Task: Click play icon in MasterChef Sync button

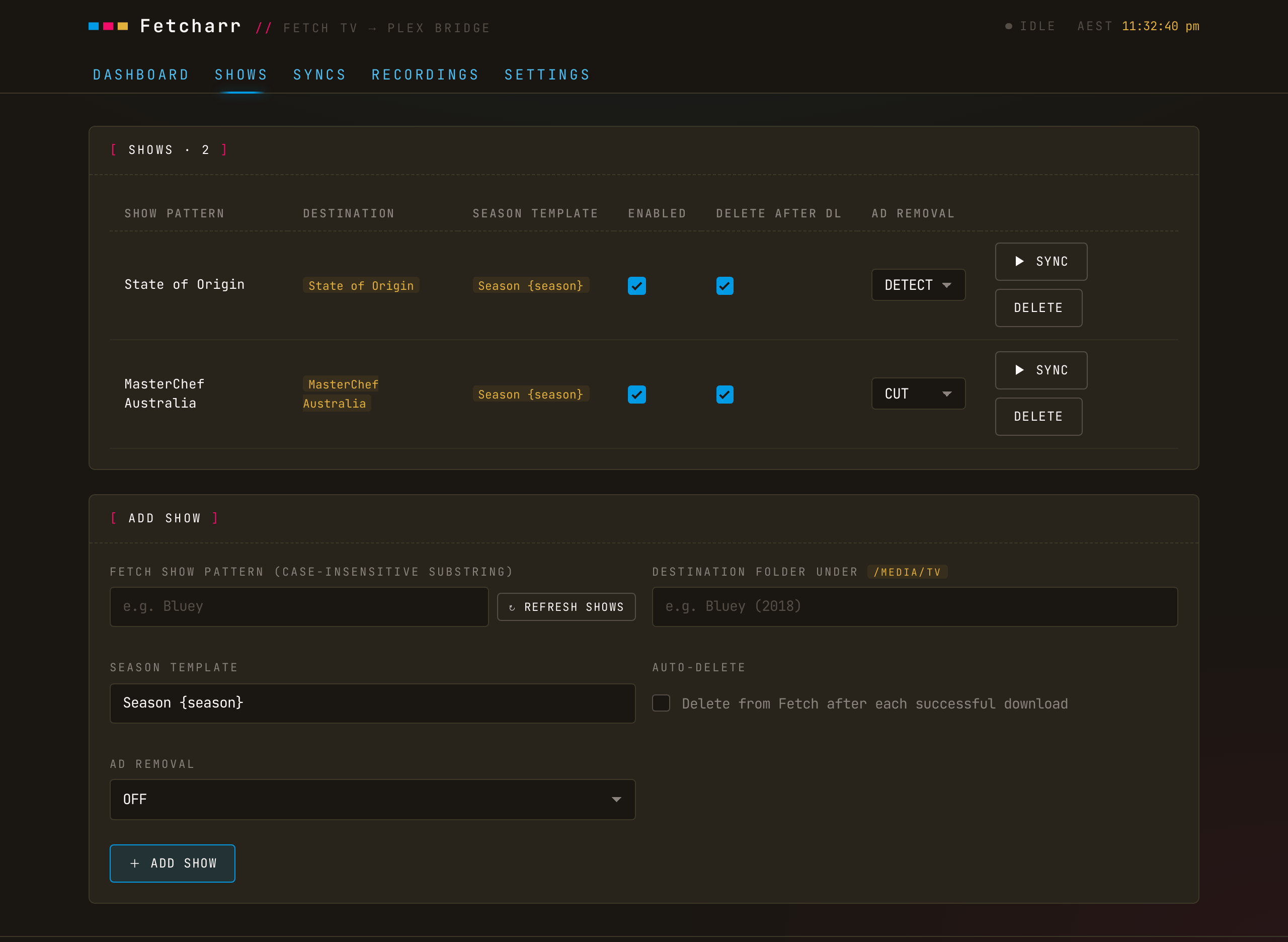Action: [1019, 370]
